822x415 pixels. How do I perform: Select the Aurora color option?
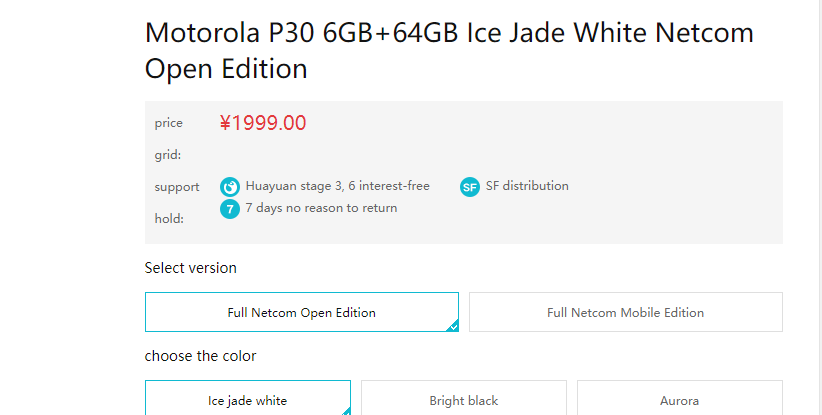679,400
